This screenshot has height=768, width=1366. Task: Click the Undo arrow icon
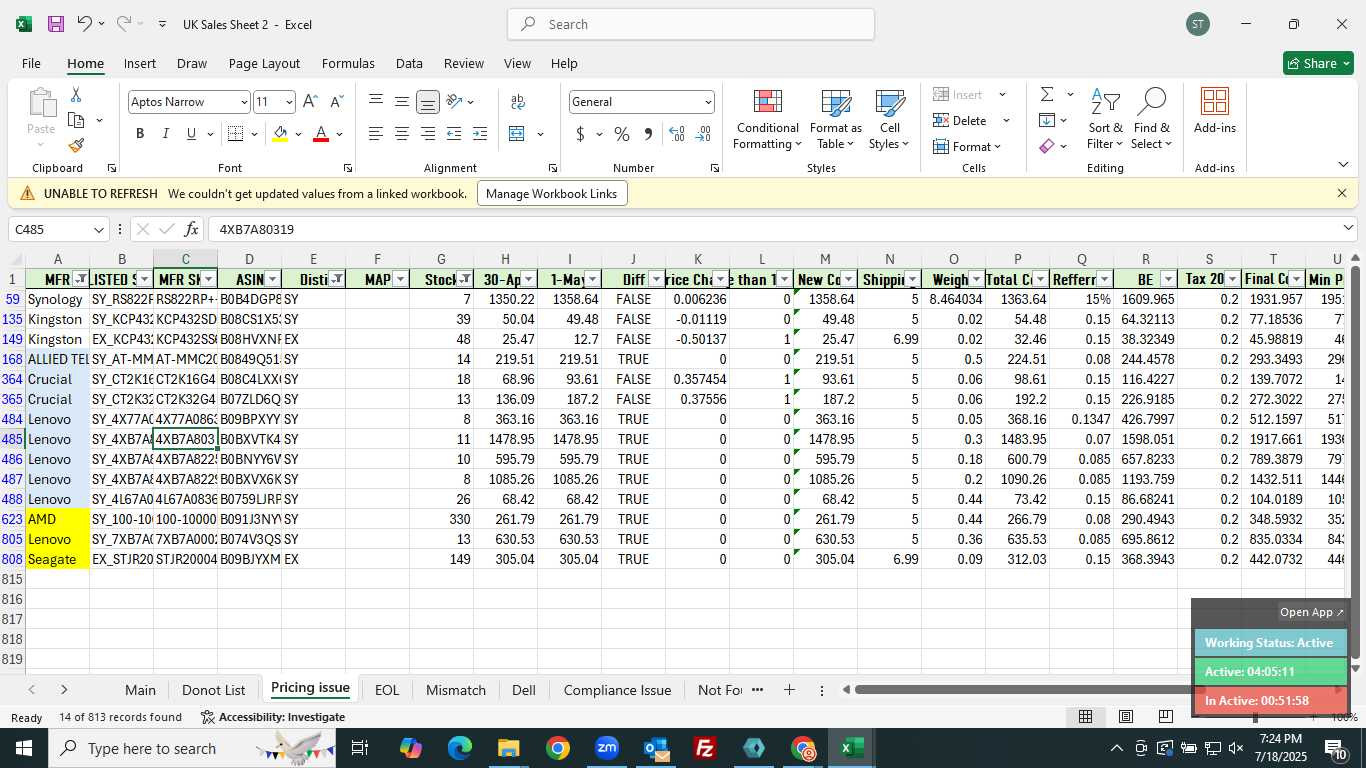[85, 24]
